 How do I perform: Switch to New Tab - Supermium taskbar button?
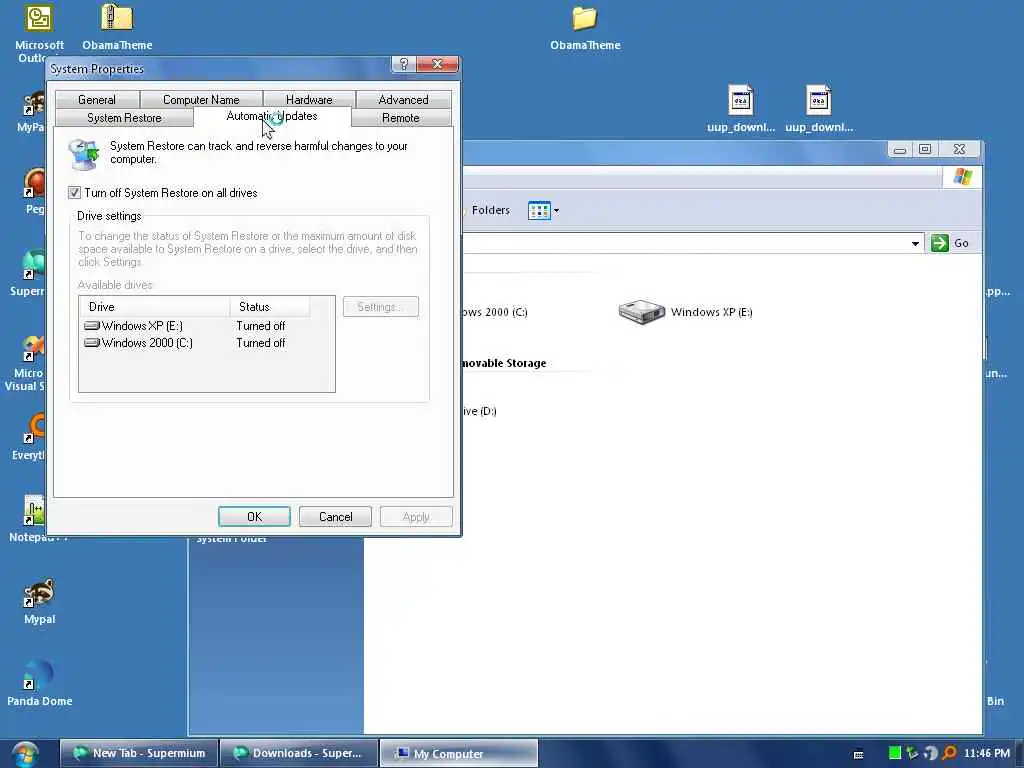click(139, 753)
